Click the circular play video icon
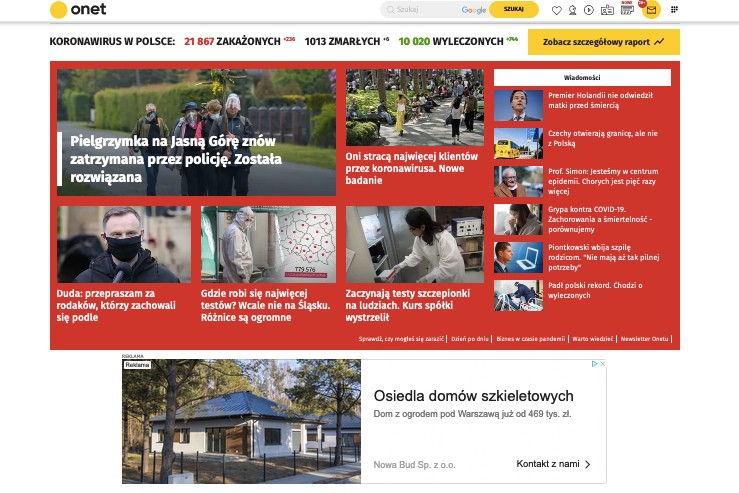This screenshot has width=739, height=493. pos(589,10)
